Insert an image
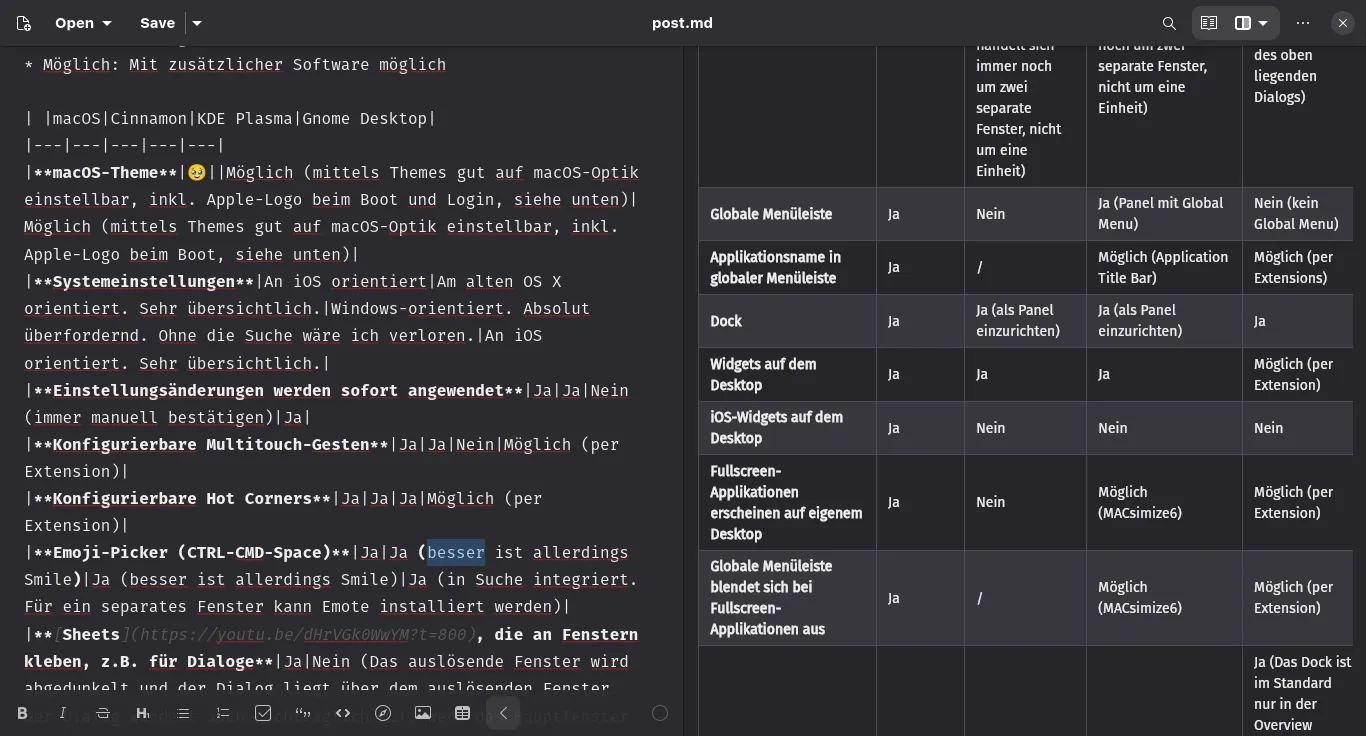Viewport: 1366px width, 736px height. 423,713
